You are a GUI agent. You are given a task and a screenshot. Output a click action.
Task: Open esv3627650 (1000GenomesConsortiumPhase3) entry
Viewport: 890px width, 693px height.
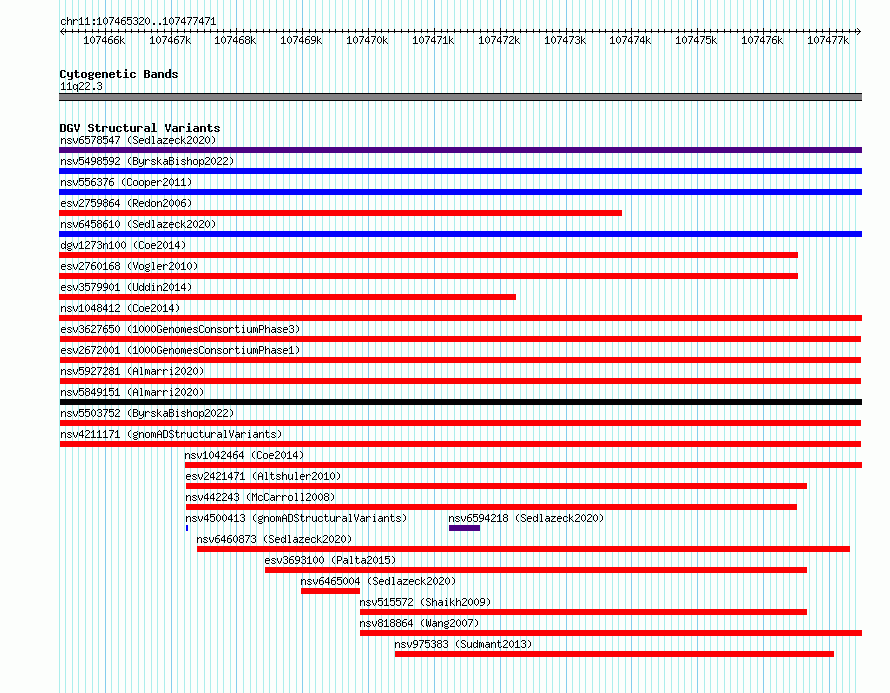pos(180,329)
